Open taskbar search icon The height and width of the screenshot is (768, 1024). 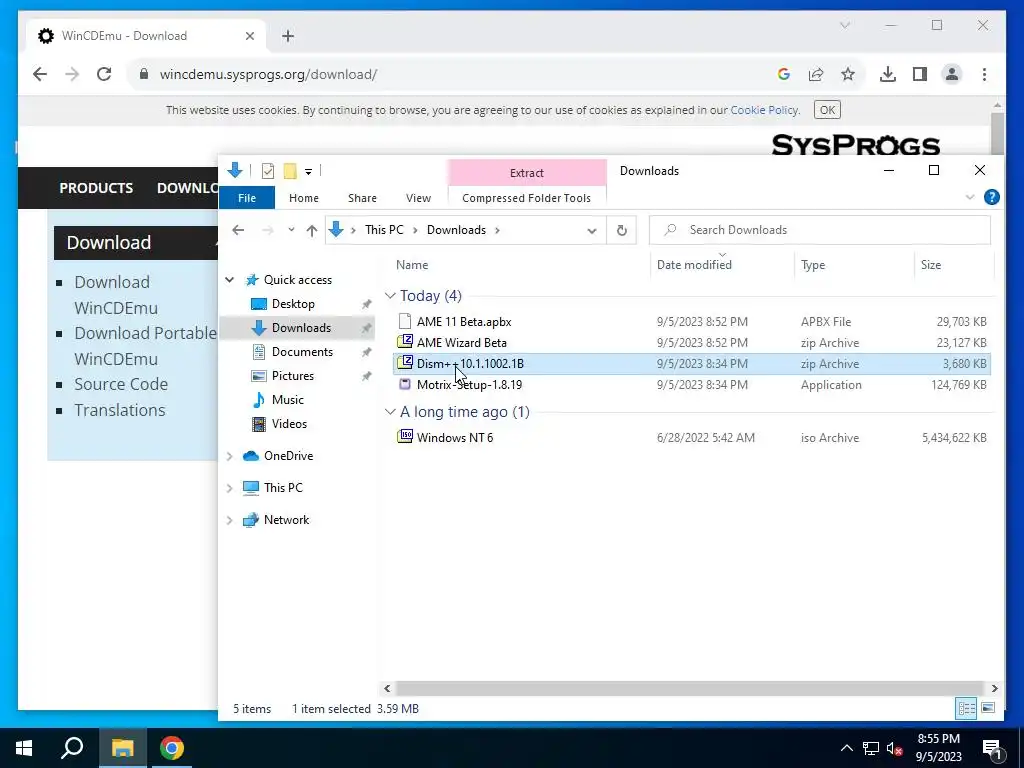(72, 748)
